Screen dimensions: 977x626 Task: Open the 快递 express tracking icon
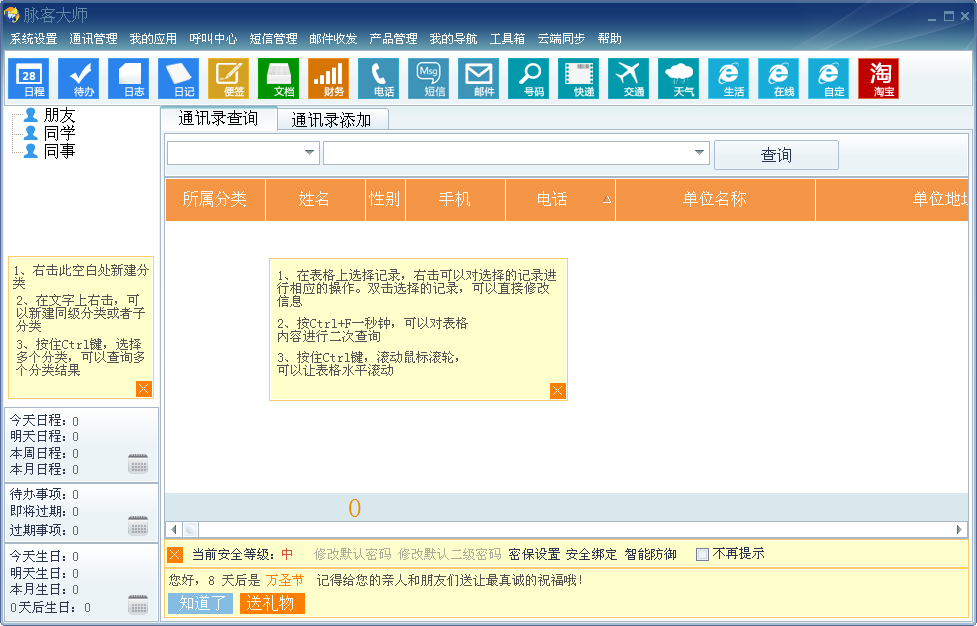pos(579,78)
